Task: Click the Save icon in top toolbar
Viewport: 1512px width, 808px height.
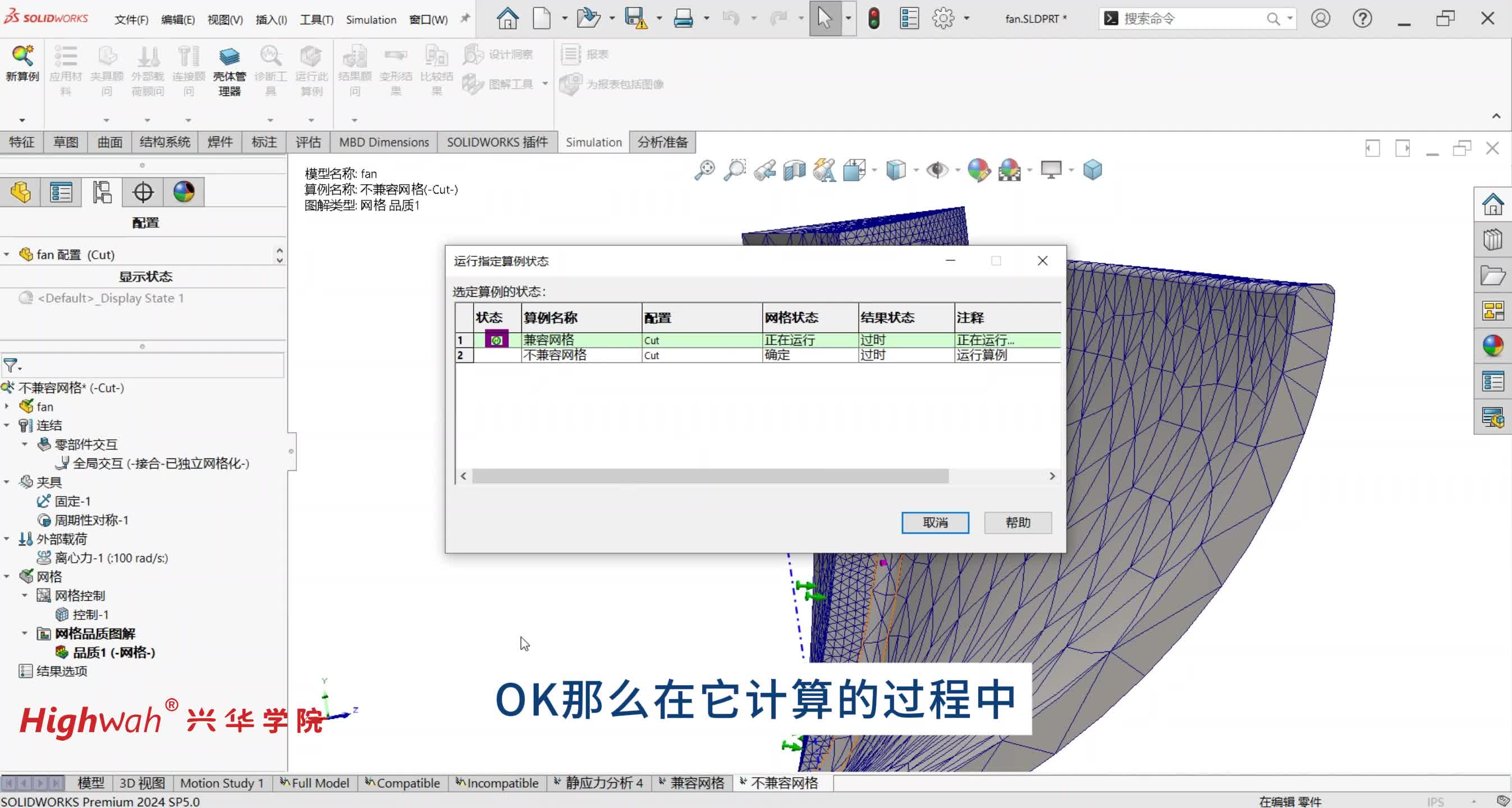Action: 635,19
